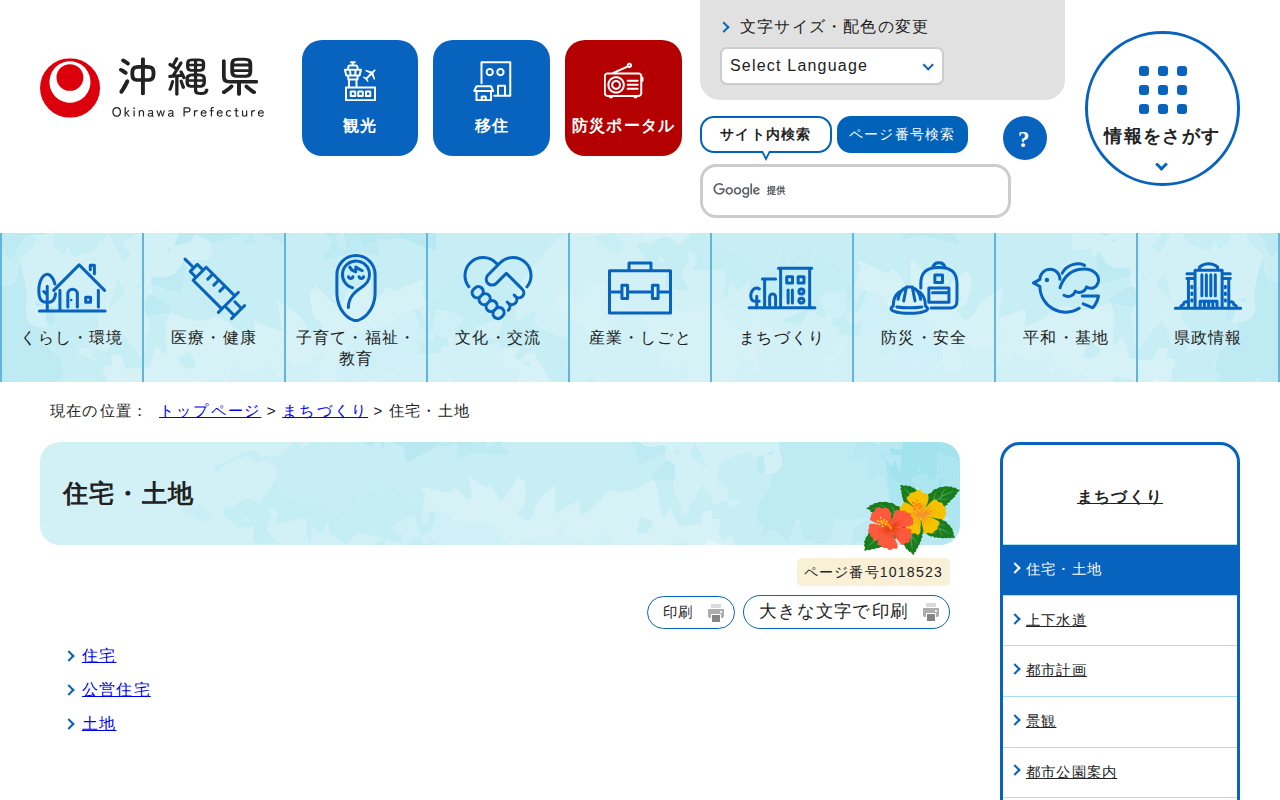Select 景観 in the sidebar menu

[x=1120, y=722]
